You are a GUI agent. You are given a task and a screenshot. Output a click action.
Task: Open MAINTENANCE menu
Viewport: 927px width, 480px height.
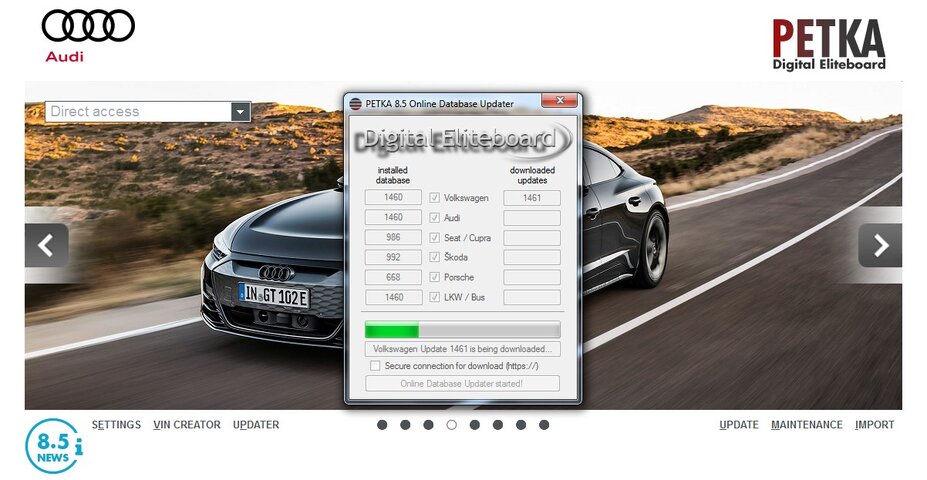click(807, 424)
